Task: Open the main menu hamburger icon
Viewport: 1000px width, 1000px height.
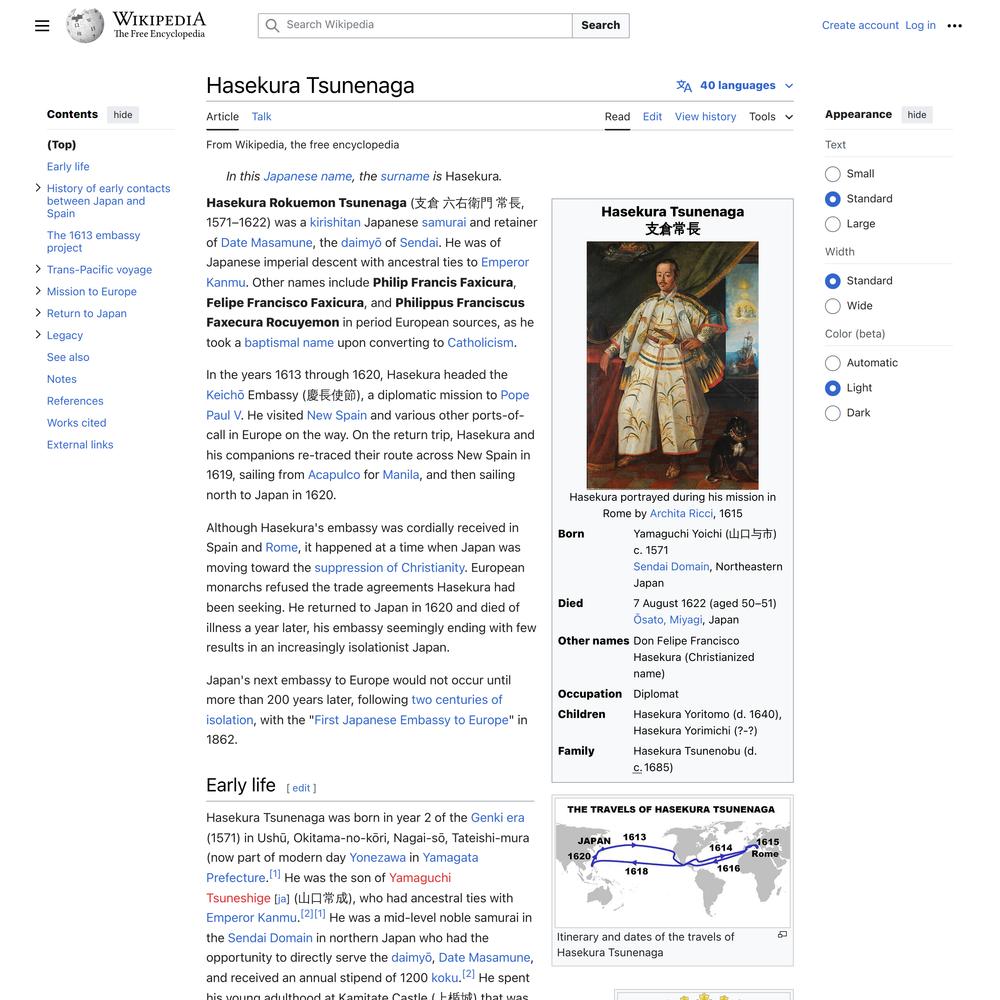Action: (x=42, y=26)
